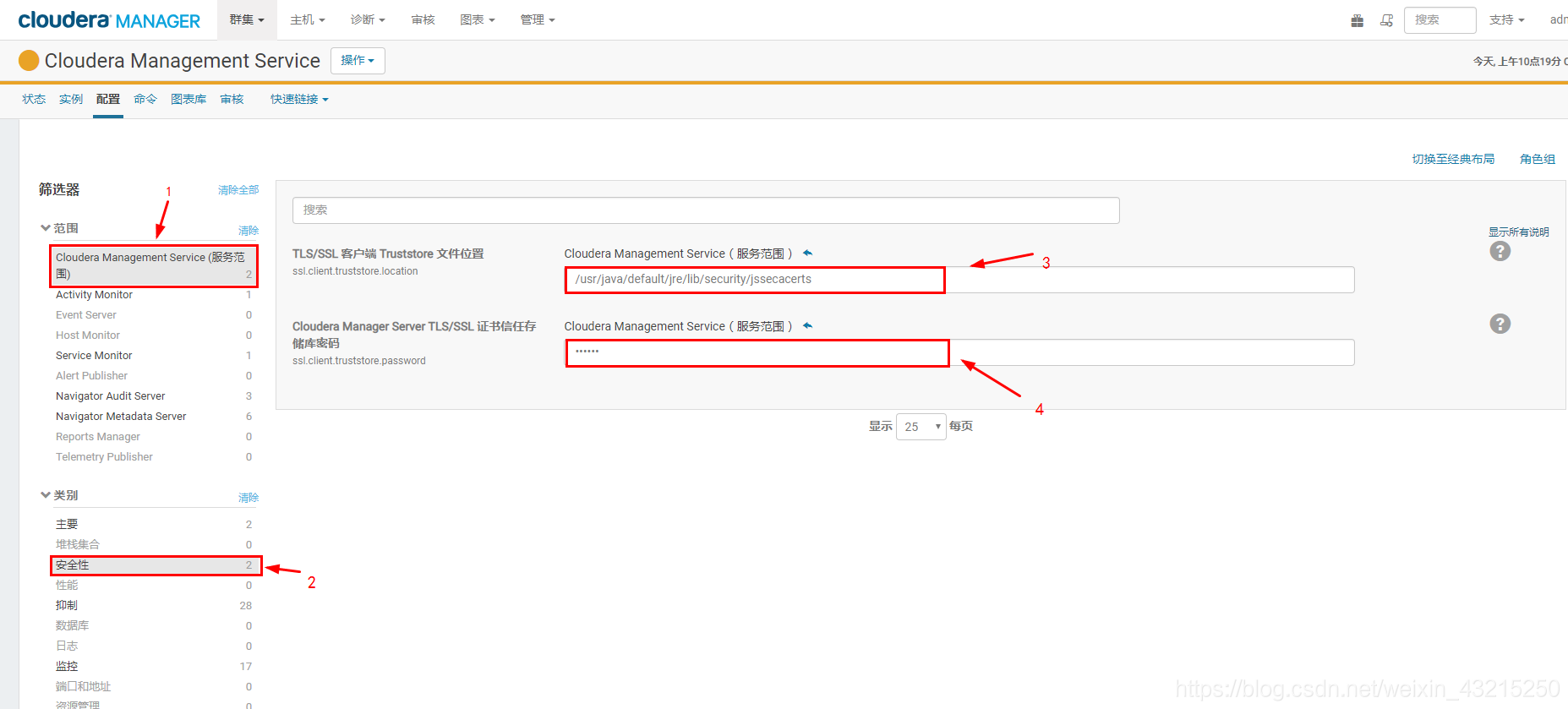Click the ssl.client.truststore.password property name
Viewport: 1568px width, 709px height.
[x=359, y=361]
